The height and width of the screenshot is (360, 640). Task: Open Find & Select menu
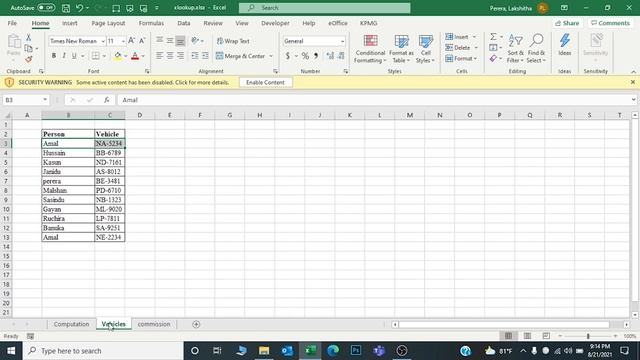coord(536,49)
